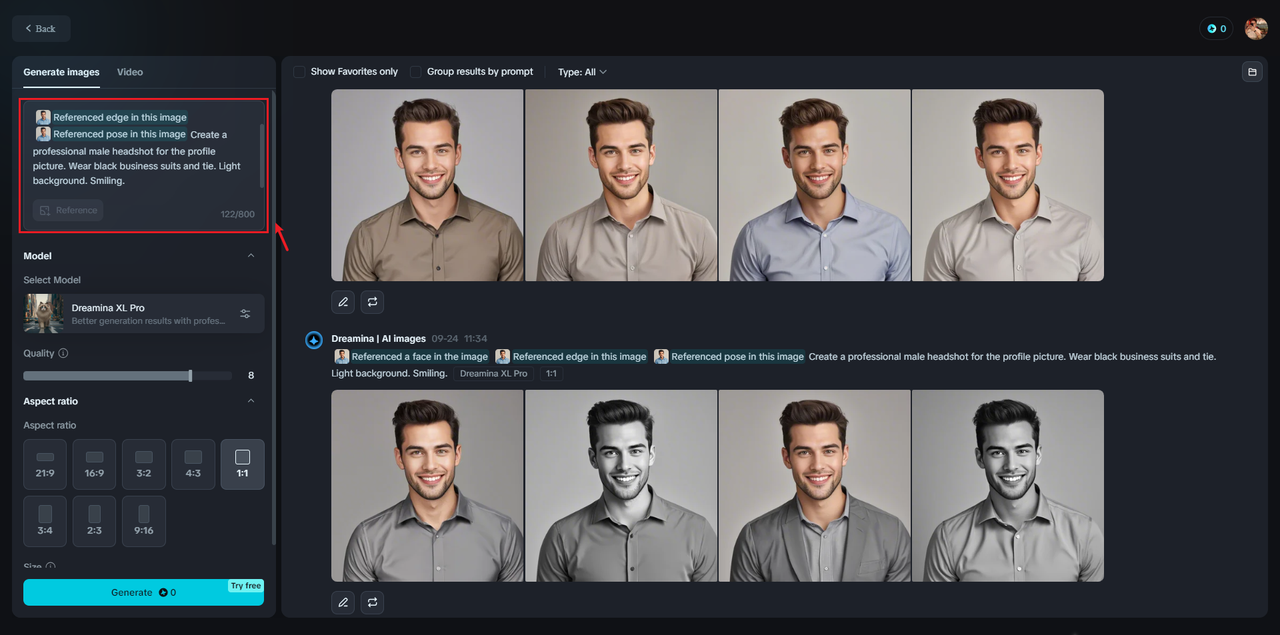Viewport: 1280px width, 635px height.
Task: Go Back using the Back button
Action: [x=41, y=29]
